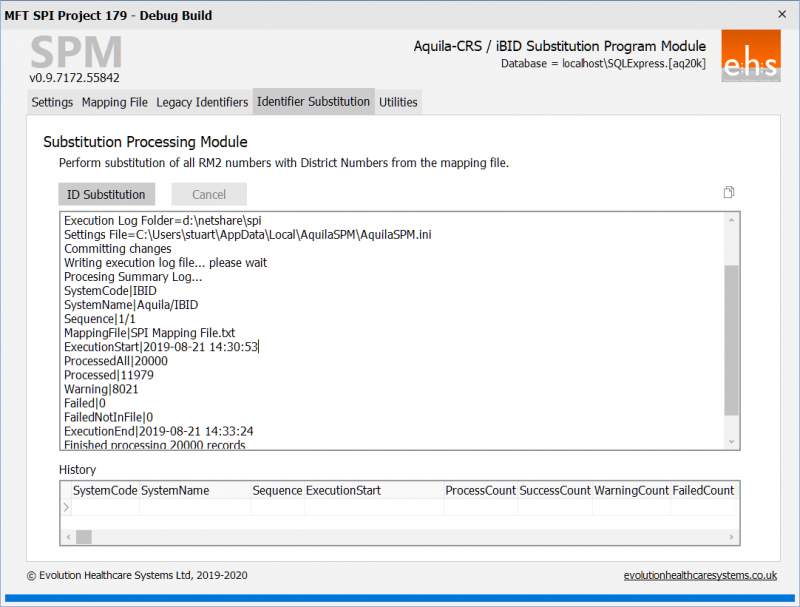The image size is (800, 607).
Task: Copy log output using clipboard icon
Action: pos(729,192)
